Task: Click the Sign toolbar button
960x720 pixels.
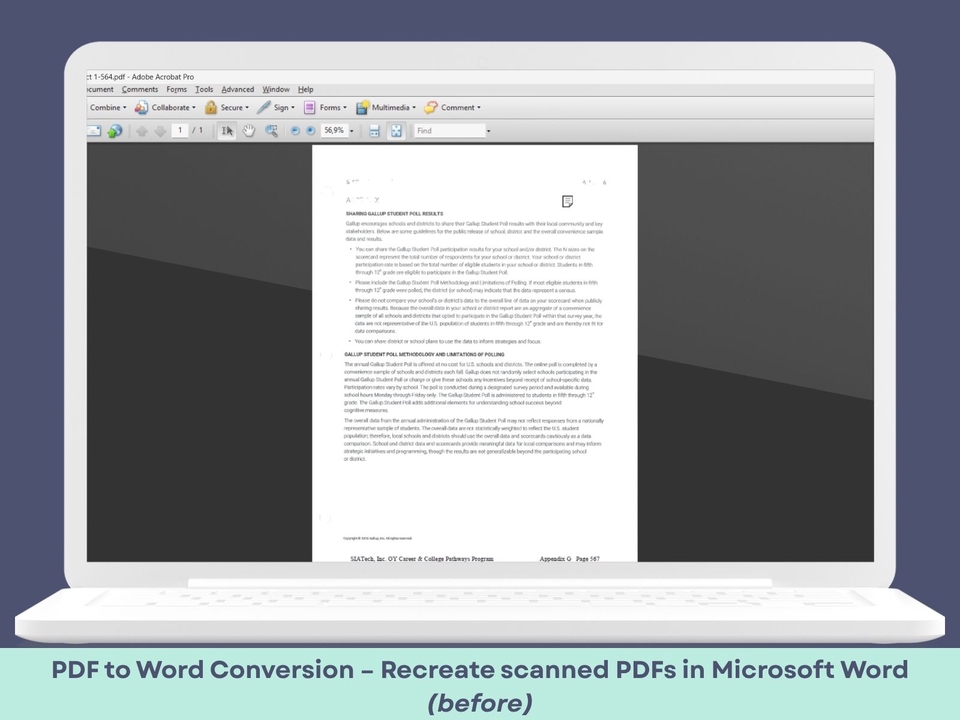Action: point(276,108)
